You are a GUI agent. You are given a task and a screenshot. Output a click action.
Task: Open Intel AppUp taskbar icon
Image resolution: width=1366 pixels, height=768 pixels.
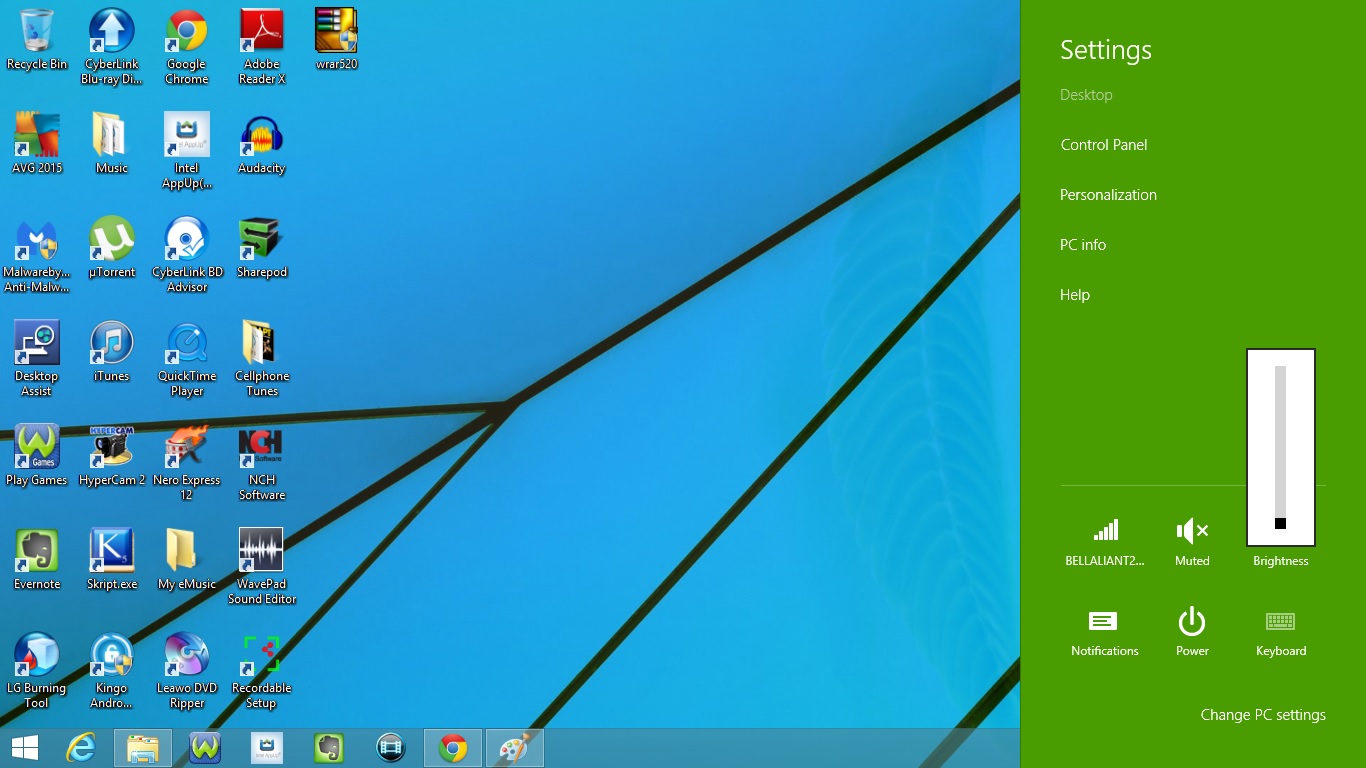tap(267, 748)
